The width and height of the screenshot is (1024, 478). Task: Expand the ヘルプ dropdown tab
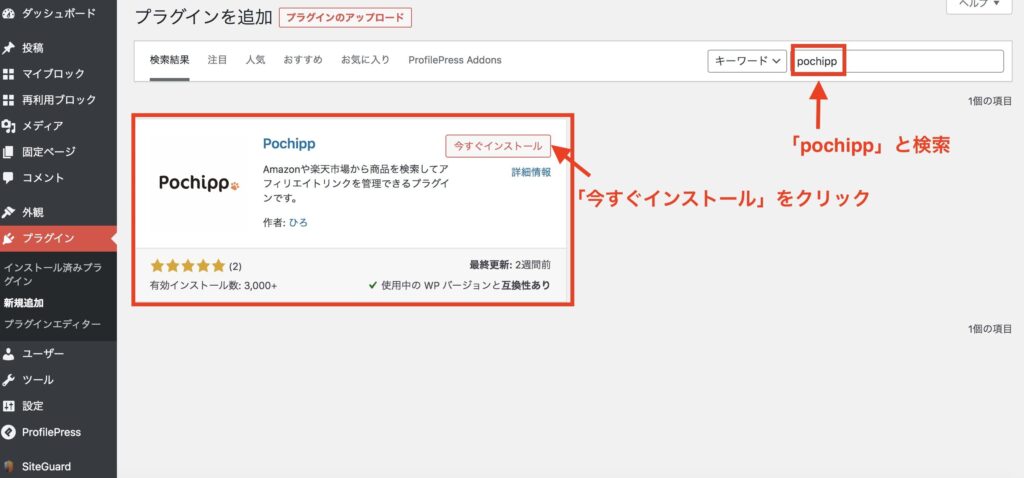[x=979, y=5]
